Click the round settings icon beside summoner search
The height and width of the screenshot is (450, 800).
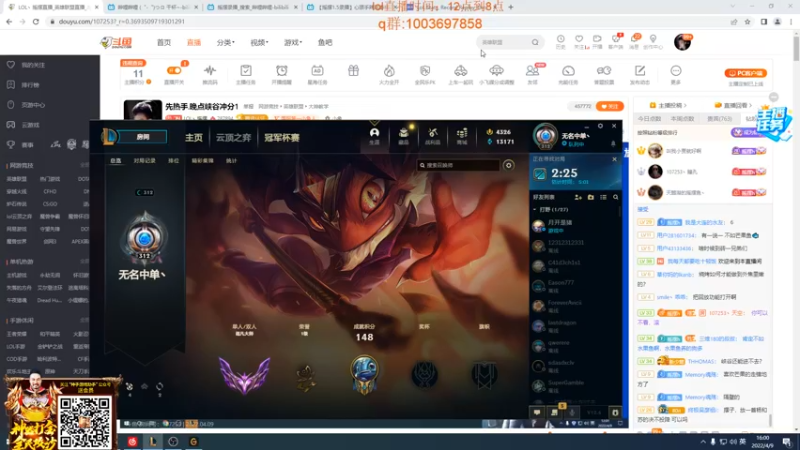[x=509, y=165]
